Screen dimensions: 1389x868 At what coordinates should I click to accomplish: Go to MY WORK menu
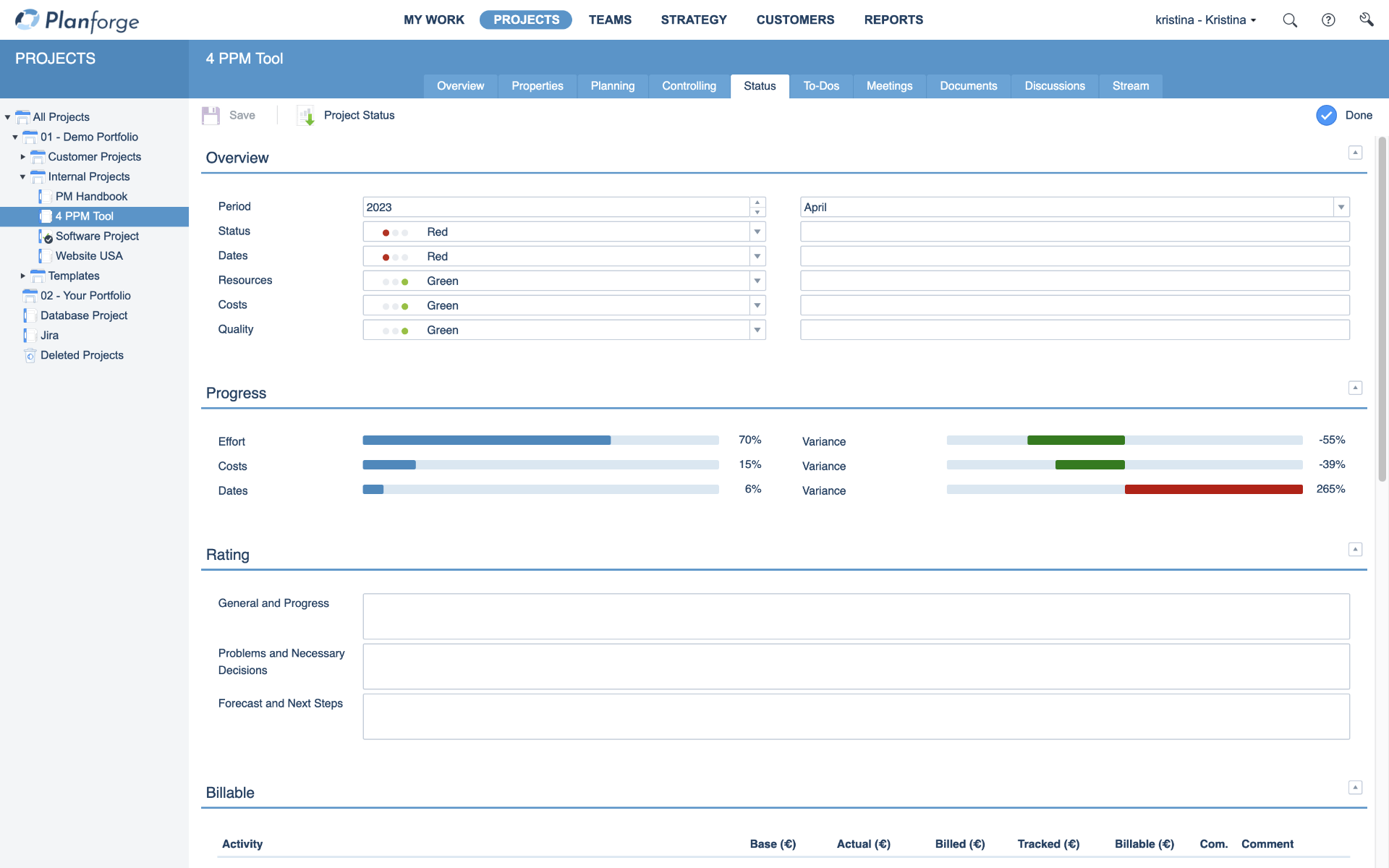pos(434,20)
